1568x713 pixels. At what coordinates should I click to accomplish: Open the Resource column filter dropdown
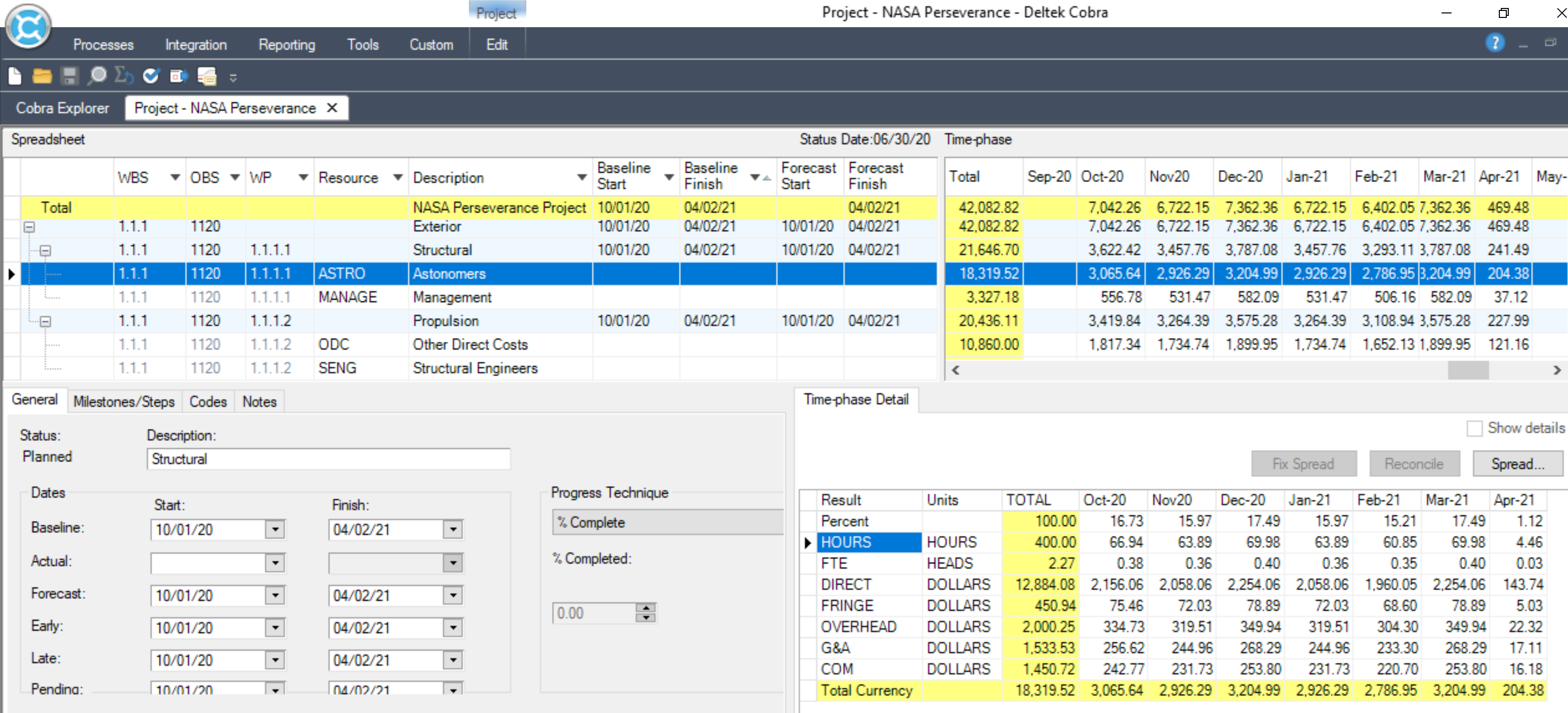[398, 178]
